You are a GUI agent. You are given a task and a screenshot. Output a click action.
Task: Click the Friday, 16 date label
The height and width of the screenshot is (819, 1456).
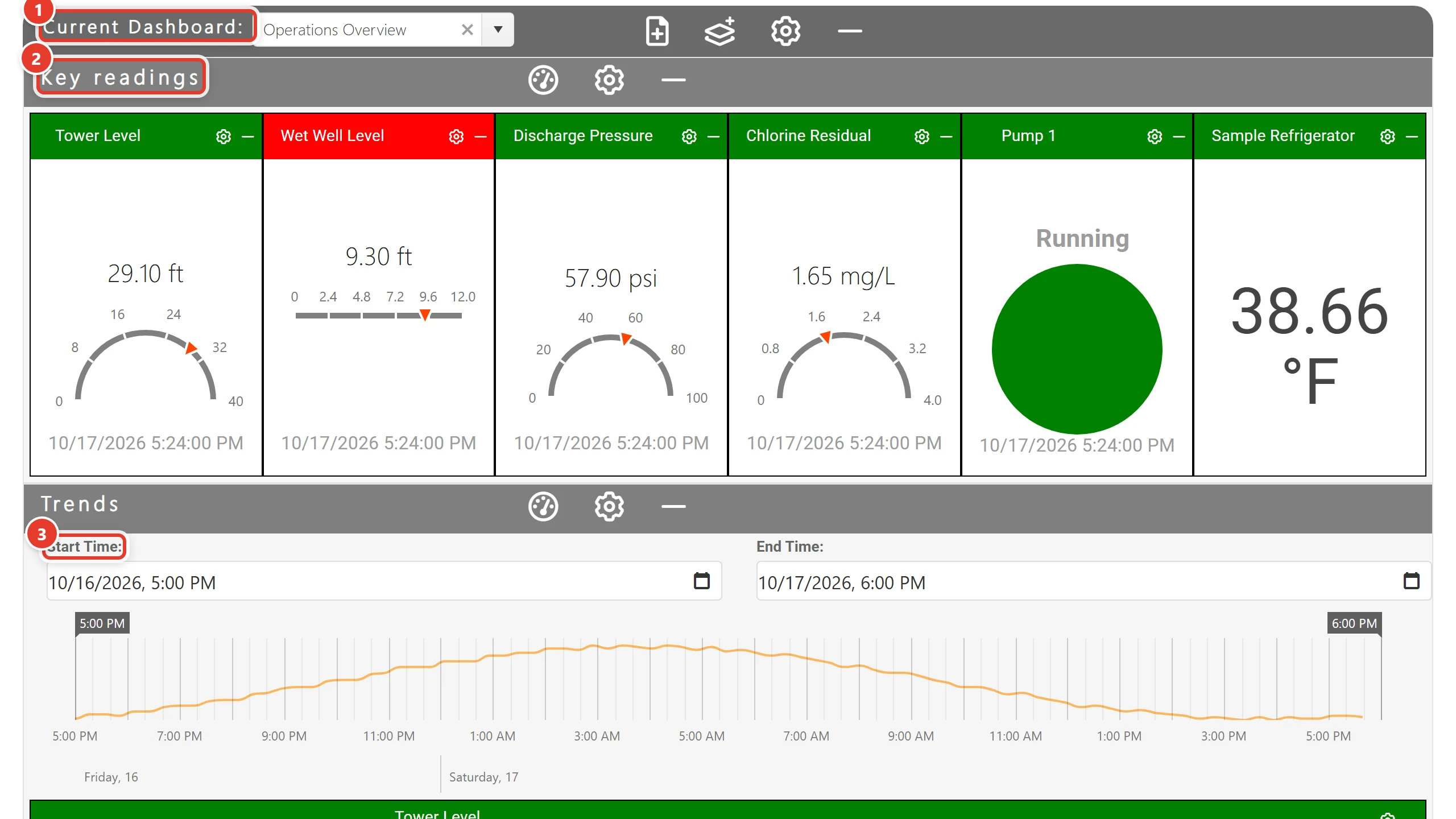[x=111, y=777]
